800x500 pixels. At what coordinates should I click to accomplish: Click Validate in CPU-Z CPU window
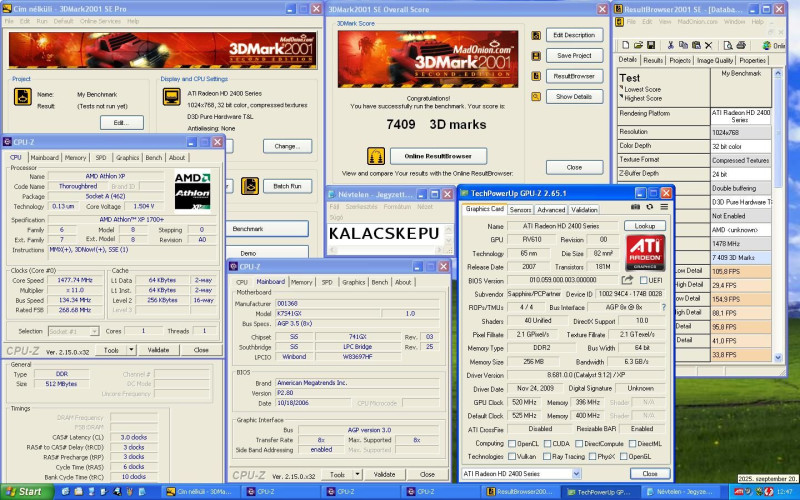(x=158, y=350)
